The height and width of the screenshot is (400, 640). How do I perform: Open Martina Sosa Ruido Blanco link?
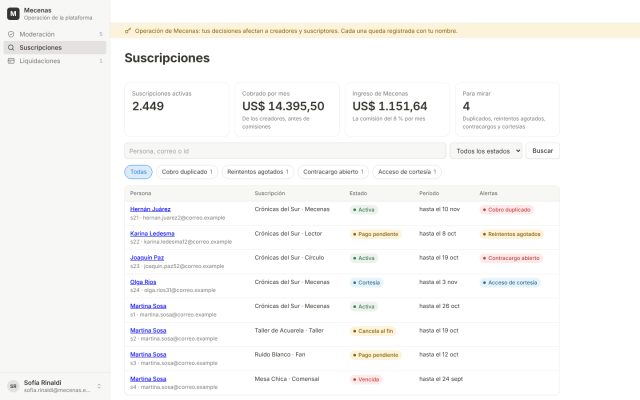pyautogui.click(x=148, y=355)
